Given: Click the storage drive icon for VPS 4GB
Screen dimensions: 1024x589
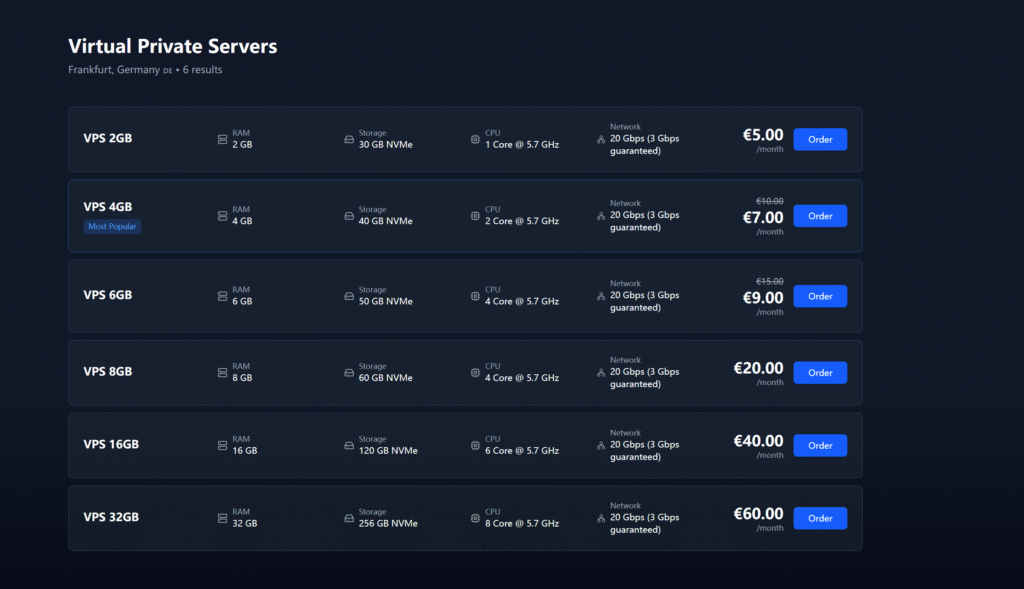Looking at the screenshot, I should (x=349, y=216).
